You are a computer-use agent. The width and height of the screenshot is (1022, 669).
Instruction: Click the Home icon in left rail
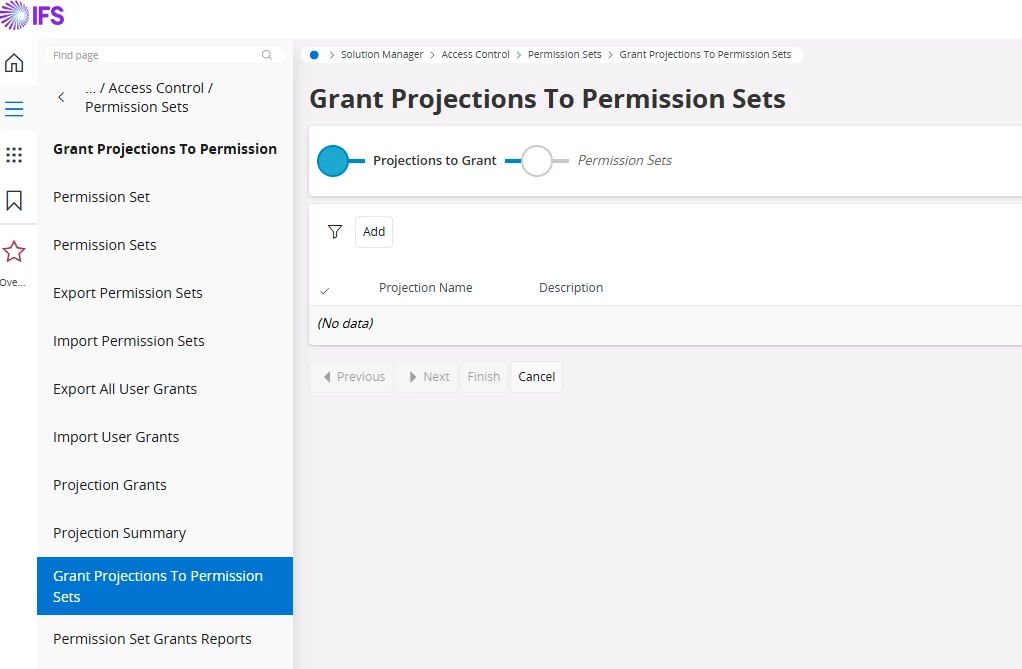(x=14, y=63)
